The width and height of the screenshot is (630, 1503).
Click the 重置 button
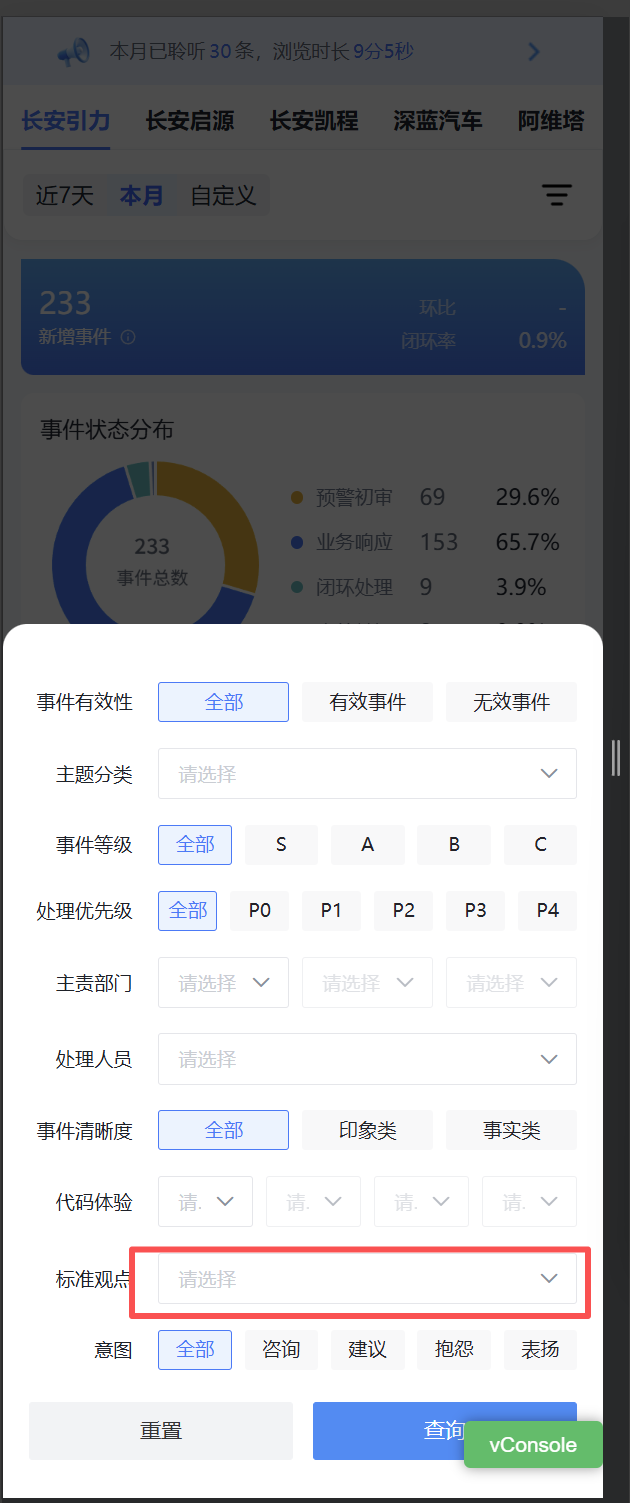click(161, 1431)
